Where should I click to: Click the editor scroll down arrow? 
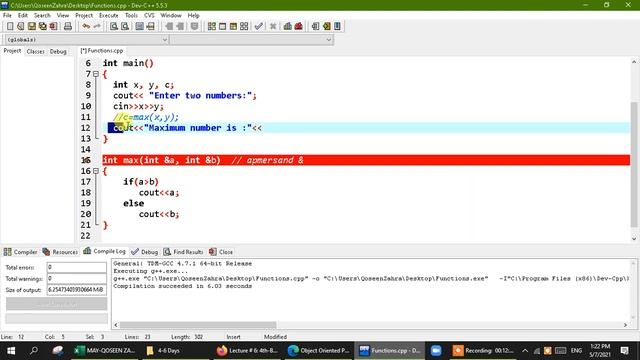click(634, 239)
